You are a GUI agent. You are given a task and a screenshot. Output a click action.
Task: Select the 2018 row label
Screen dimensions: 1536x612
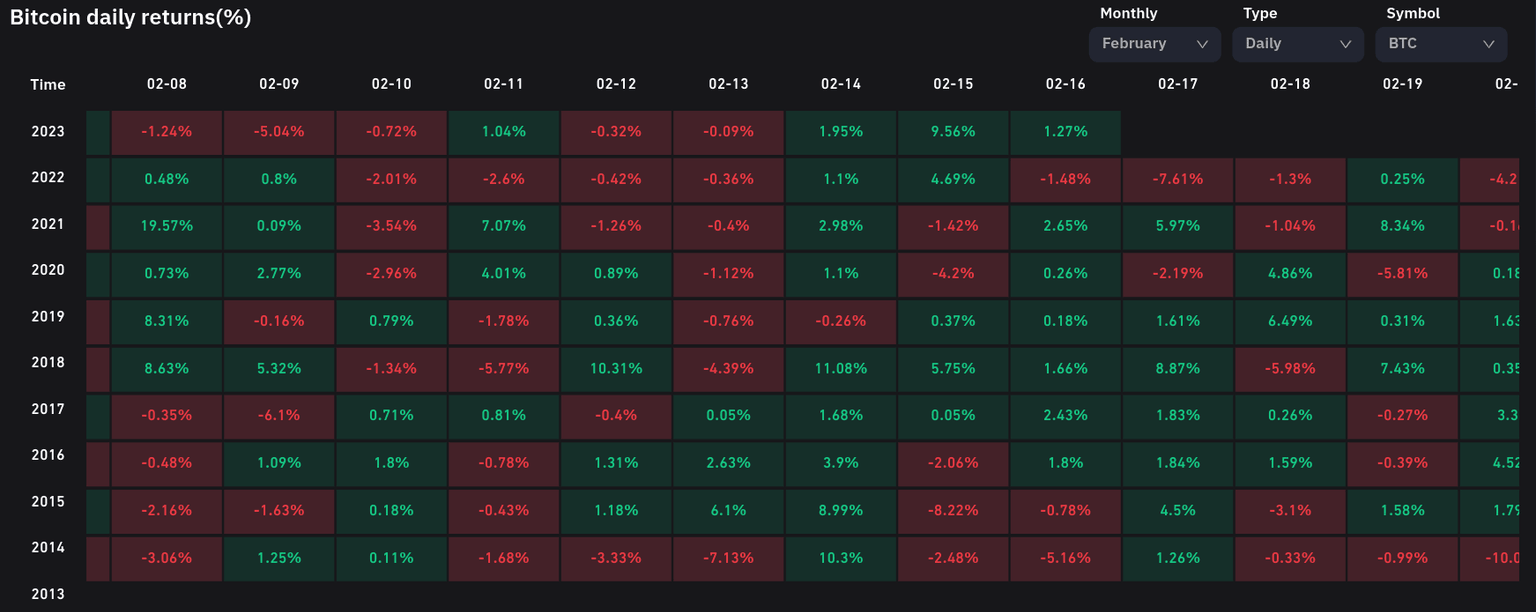point(47,362)
